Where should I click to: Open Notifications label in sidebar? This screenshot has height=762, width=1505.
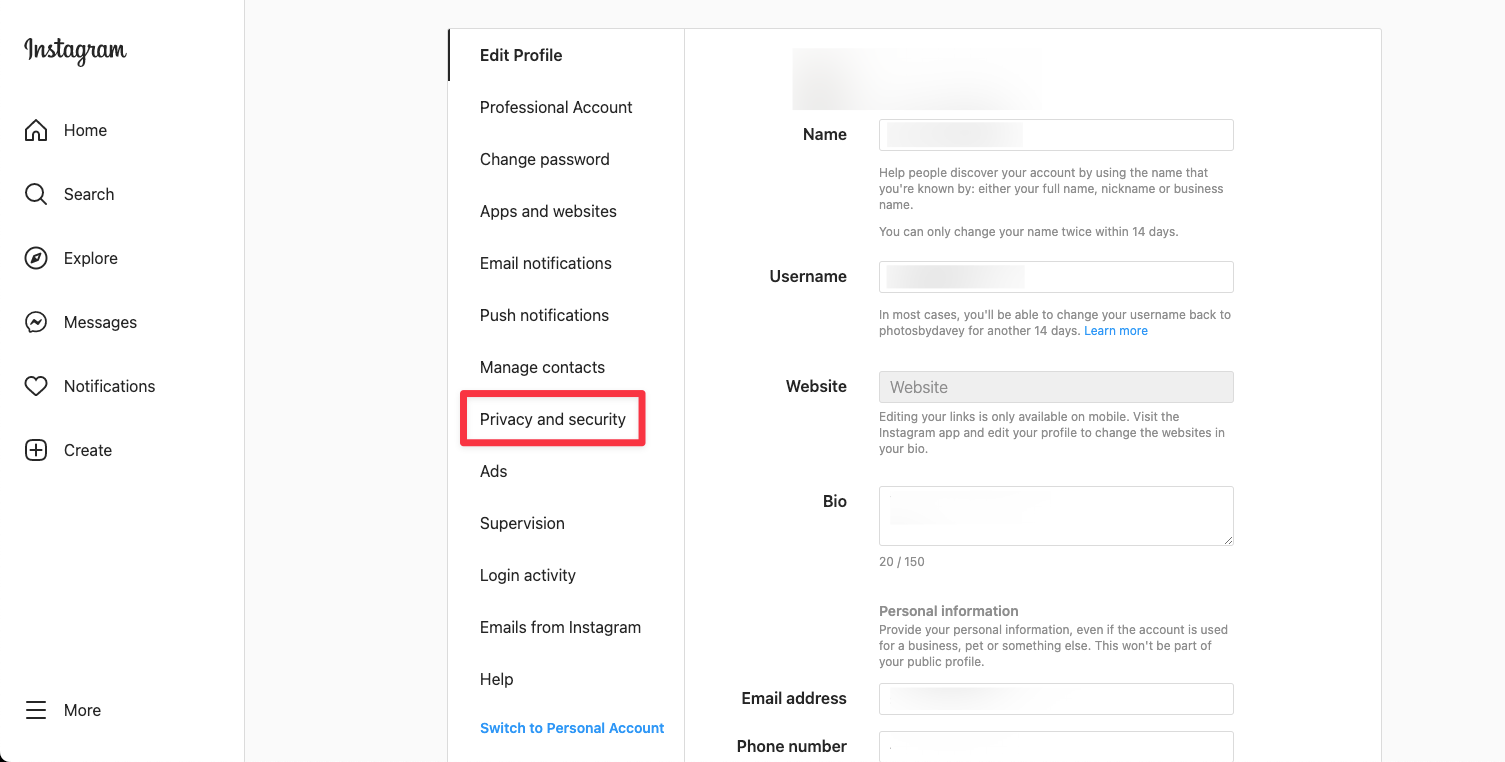point(109,386)
